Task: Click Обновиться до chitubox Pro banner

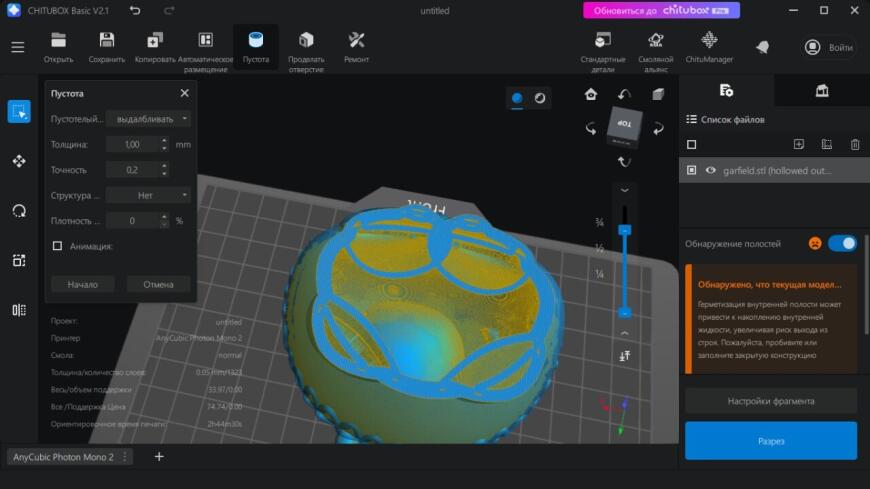Action: pos(661,11)
